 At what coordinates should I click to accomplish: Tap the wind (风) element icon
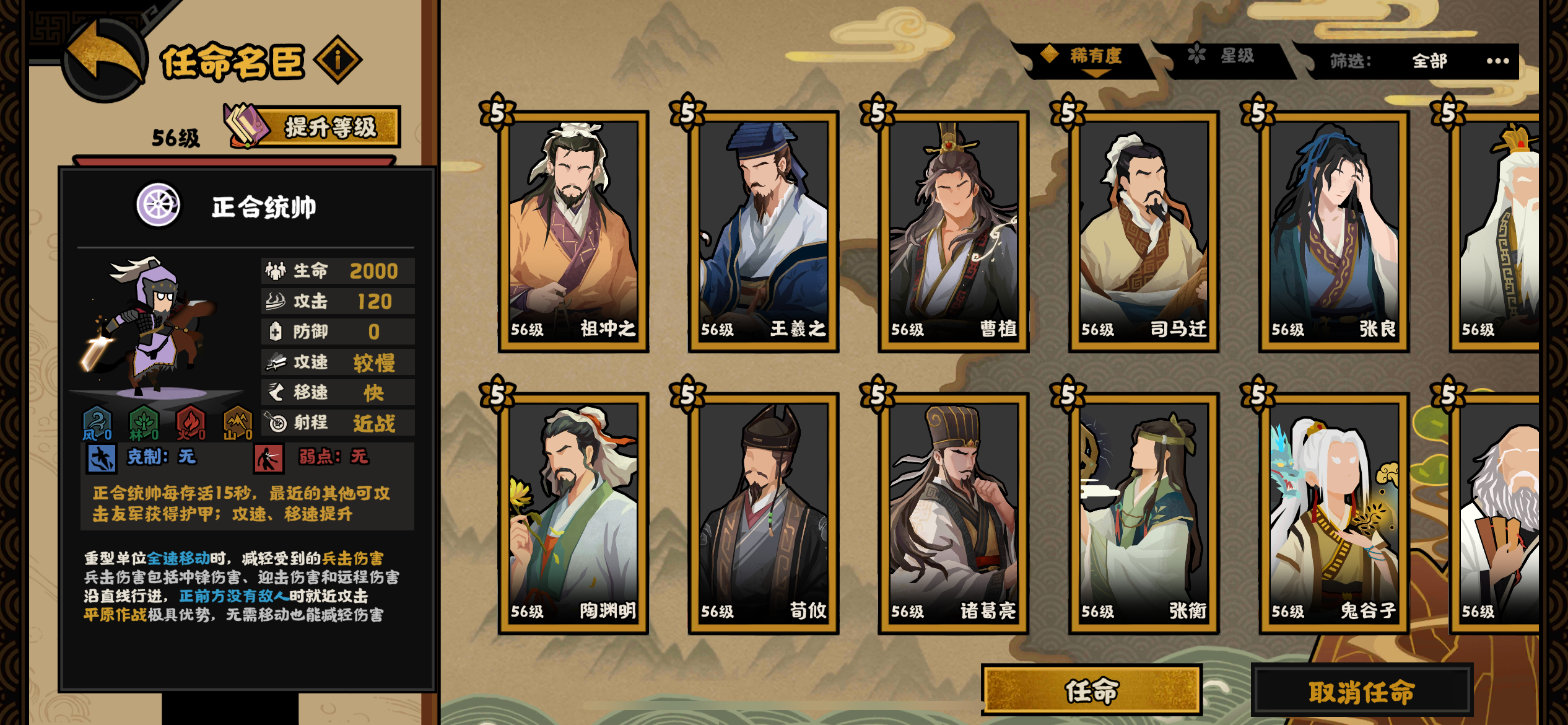click(x=97, y=423)
